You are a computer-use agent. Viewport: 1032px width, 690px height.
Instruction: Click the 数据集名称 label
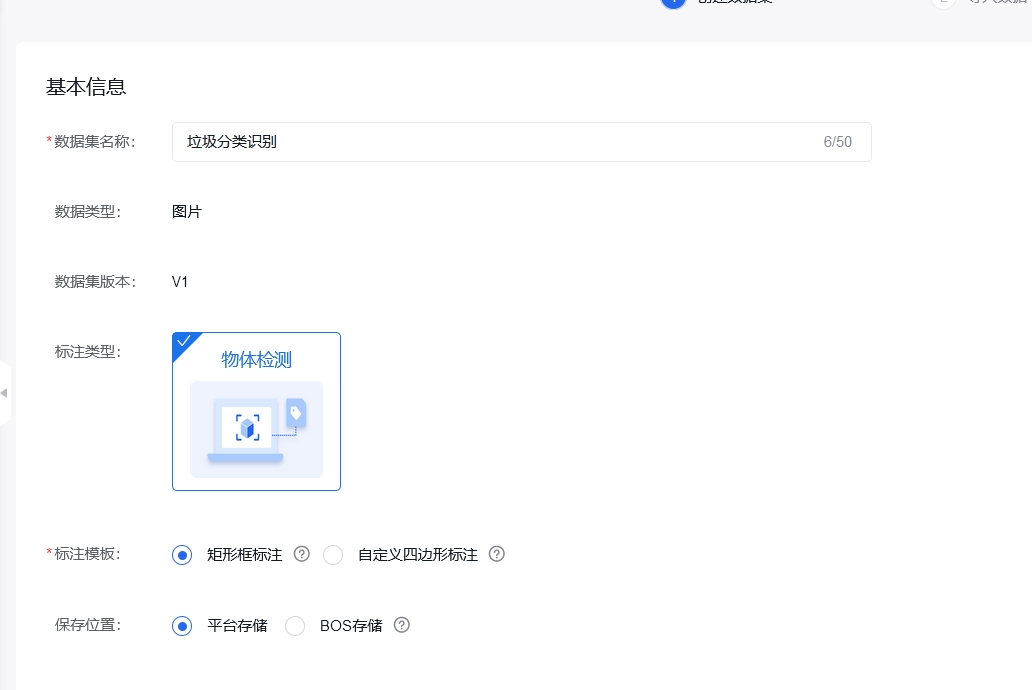point(94,142)
